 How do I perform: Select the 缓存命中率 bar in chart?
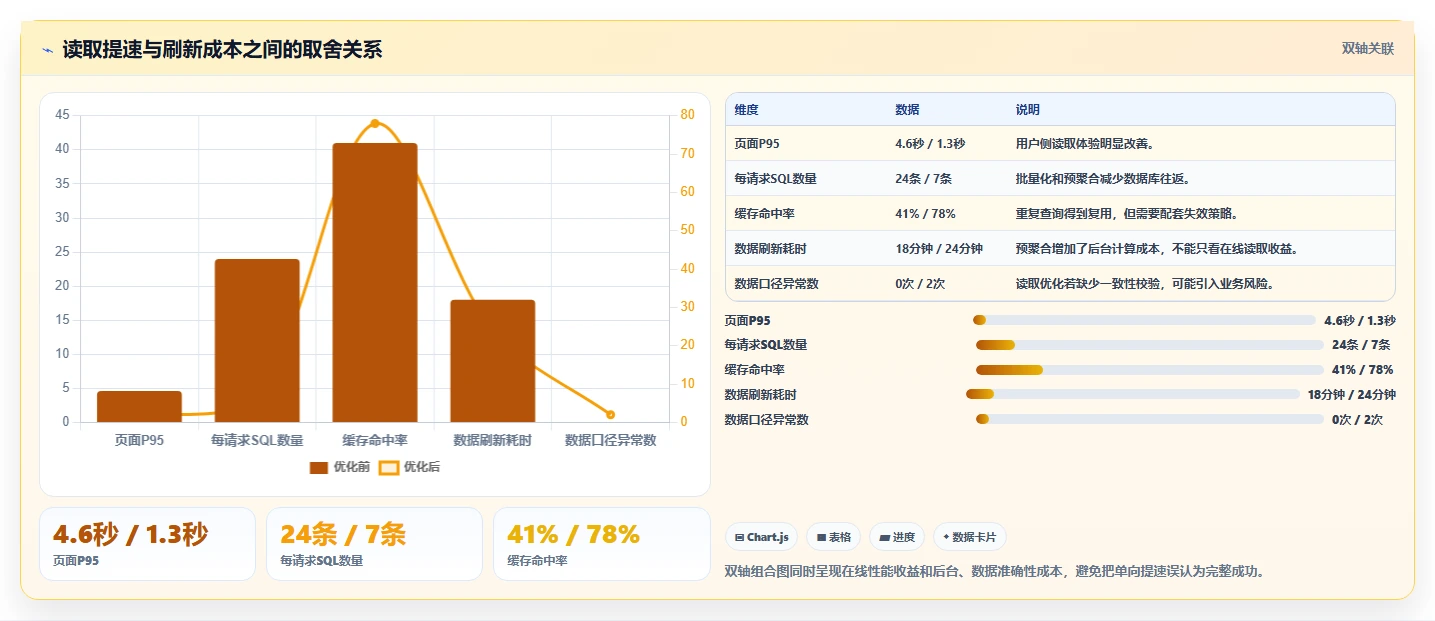tap(375, 282)
